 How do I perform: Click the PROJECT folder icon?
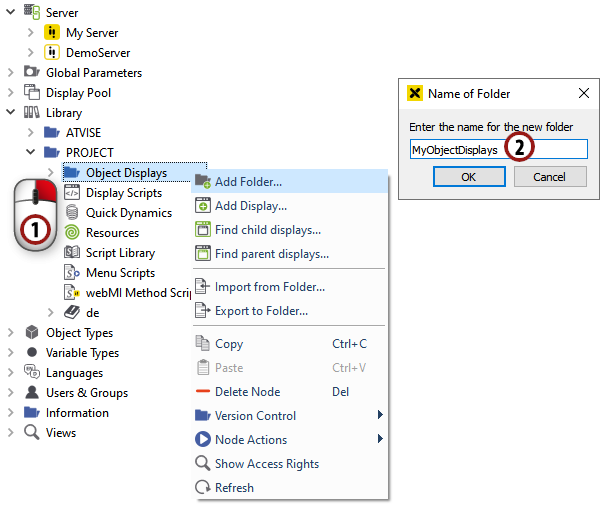coord(52,152)
